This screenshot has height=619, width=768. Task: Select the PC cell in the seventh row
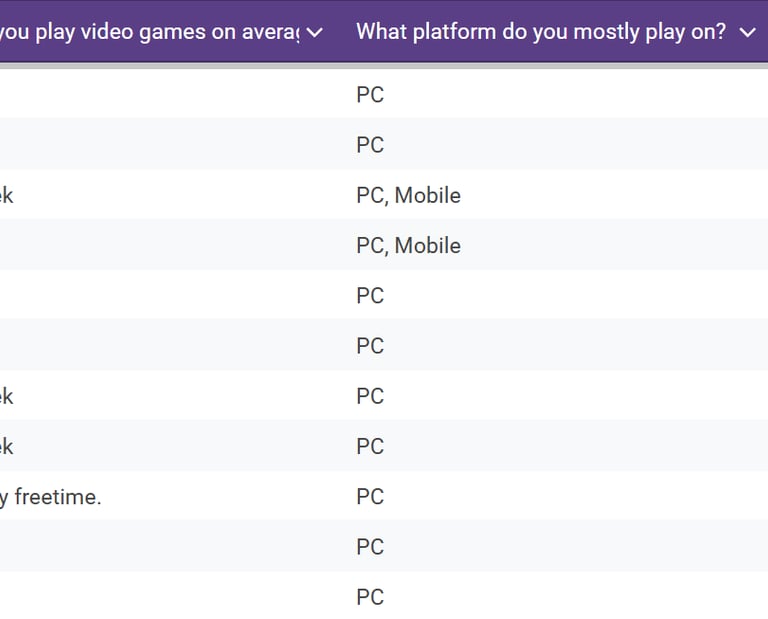[370, 396]
